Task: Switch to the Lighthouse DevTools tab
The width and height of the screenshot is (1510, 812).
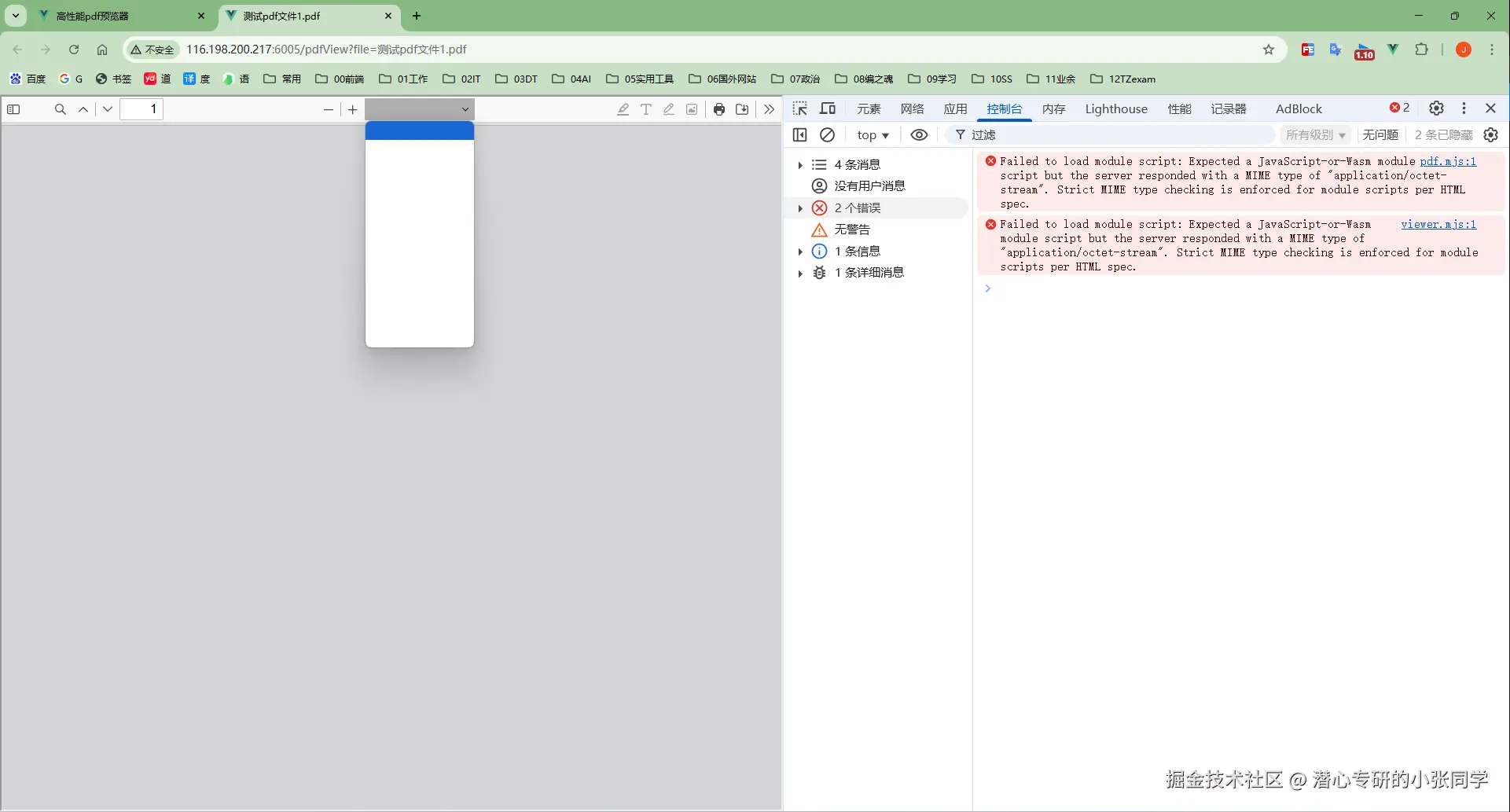Action: click(1116, 109)
